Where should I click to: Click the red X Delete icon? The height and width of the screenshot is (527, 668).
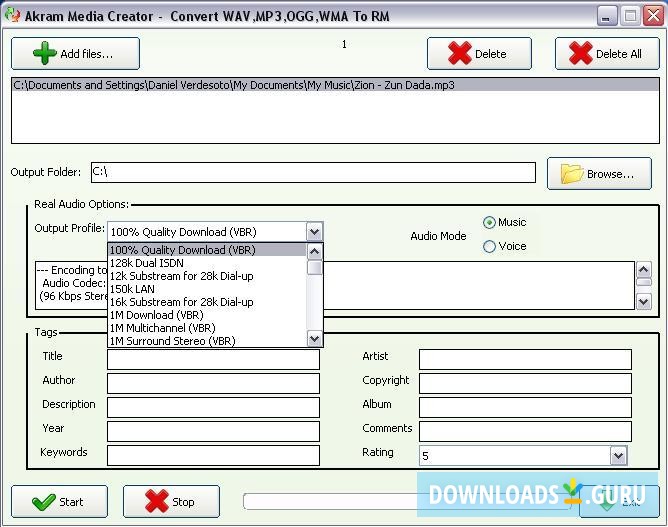459,54
